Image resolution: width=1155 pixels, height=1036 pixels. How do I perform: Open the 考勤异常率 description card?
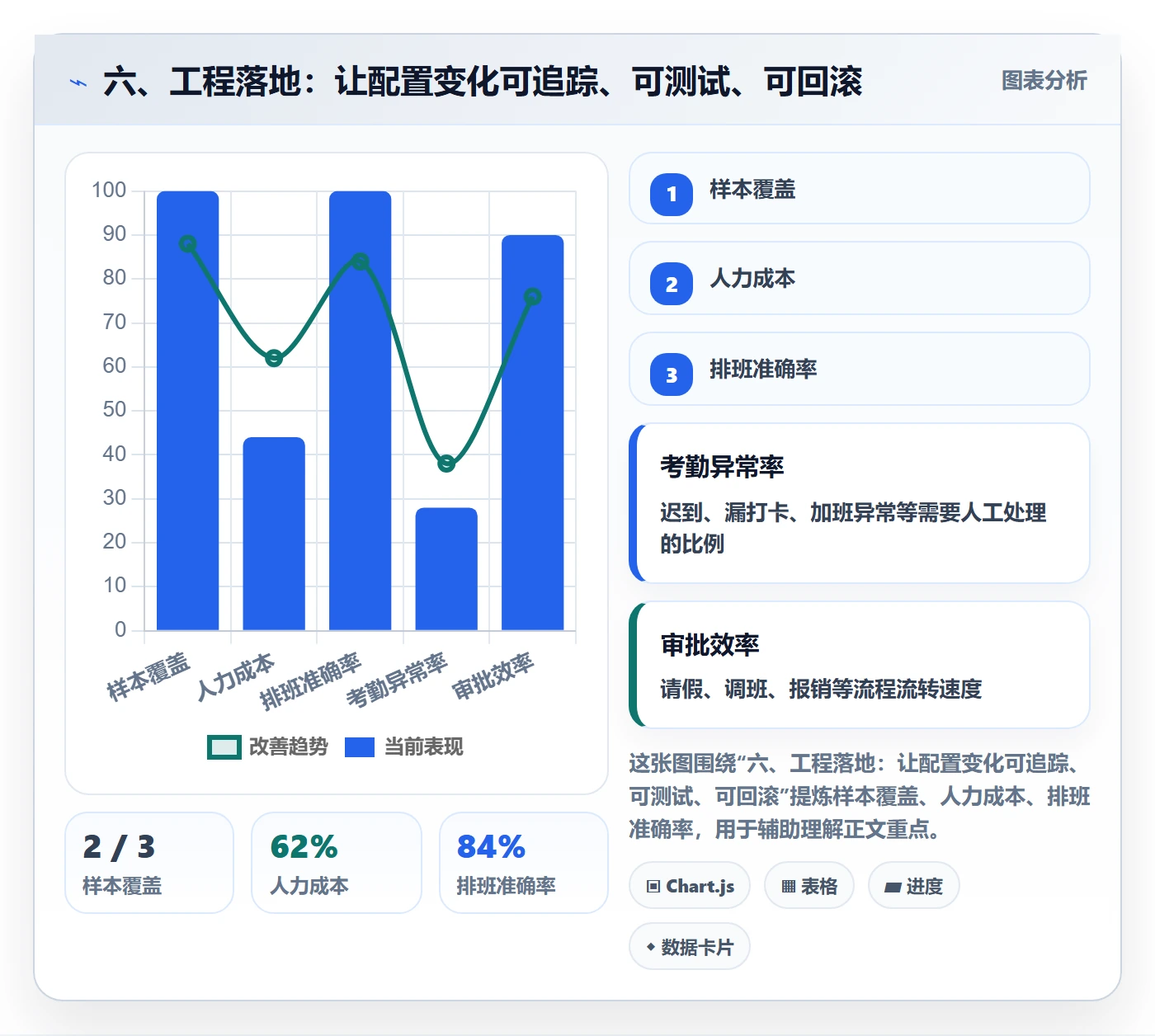[x=860, y=503]
